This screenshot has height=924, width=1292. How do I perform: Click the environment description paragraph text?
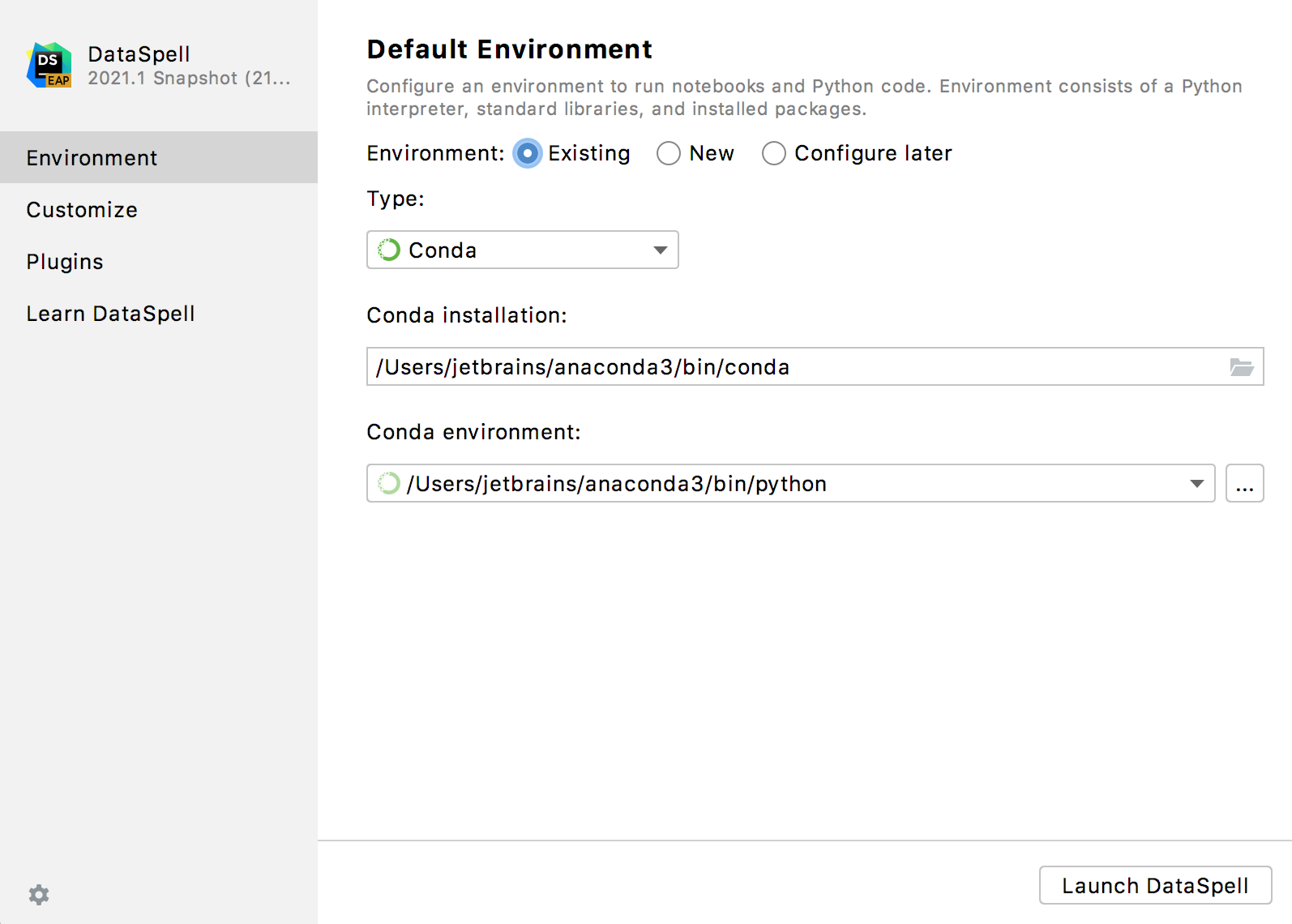(x=804, y=97)
